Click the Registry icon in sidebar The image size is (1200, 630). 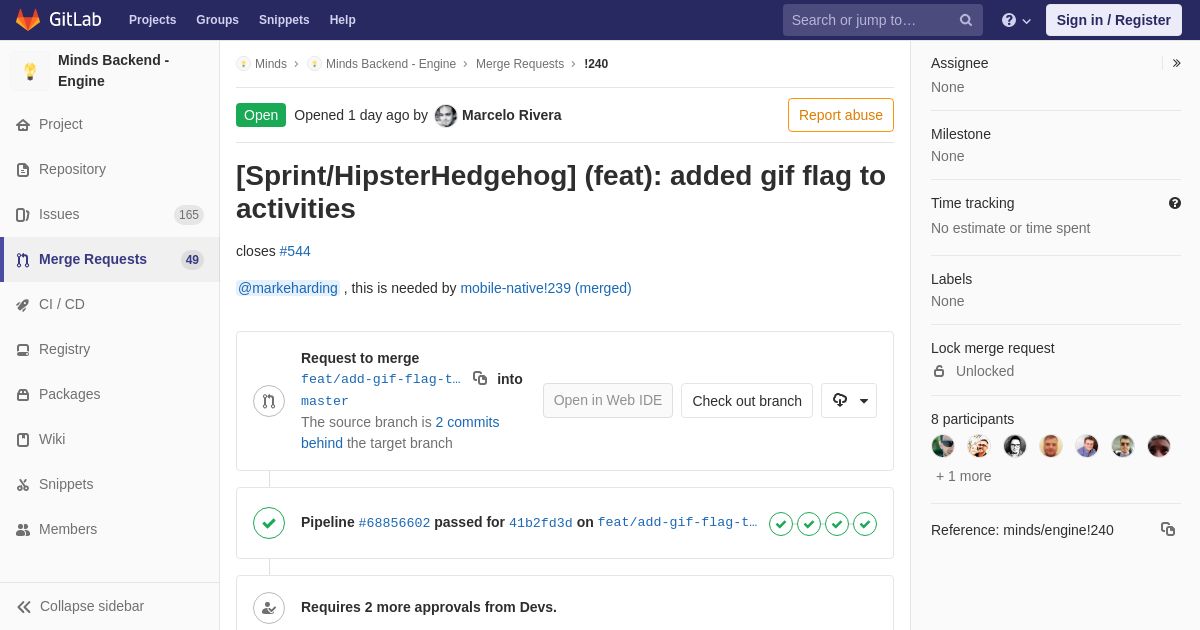[x=23, y=350]
